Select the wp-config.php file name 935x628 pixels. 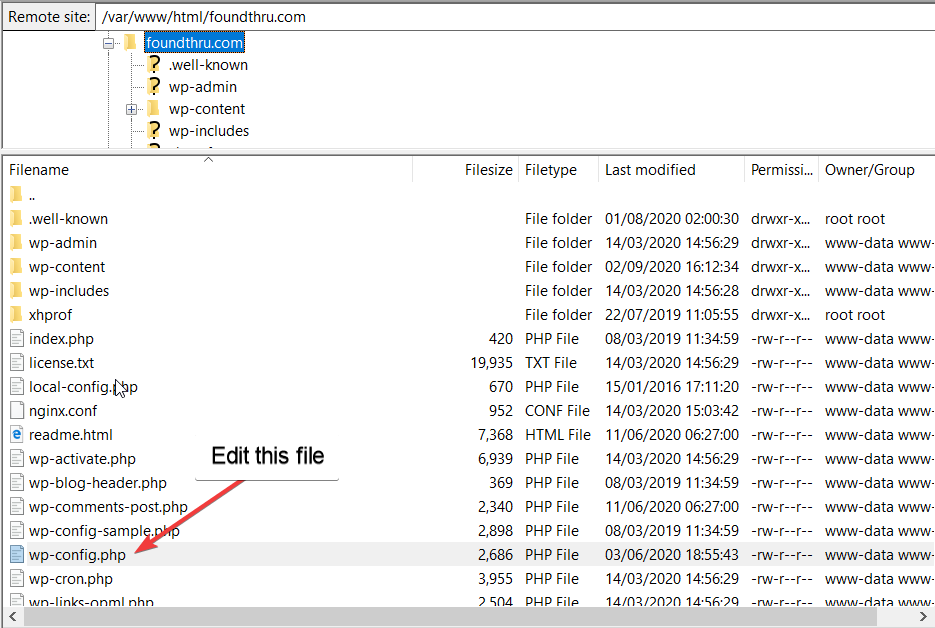(x=77, y=555)
